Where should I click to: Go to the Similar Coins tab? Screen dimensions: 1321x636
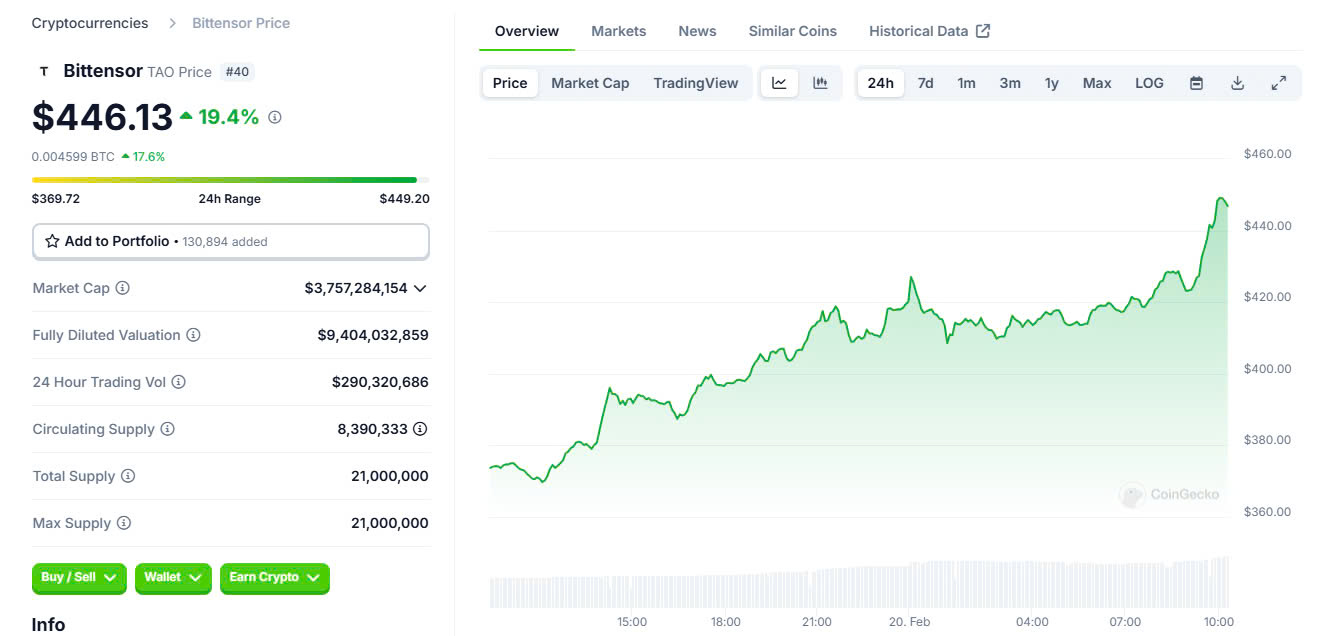point(792,31)
